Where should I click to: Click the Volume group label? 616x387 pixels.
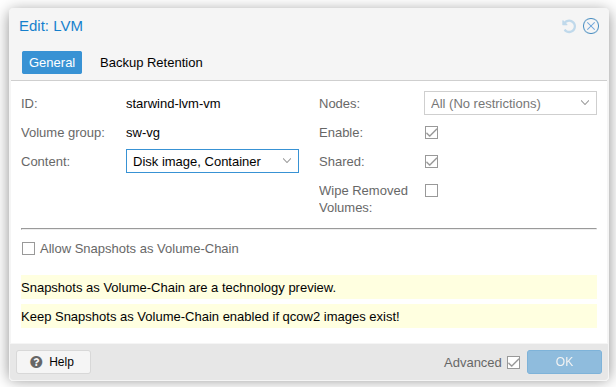pyautogui.click(x=63, y=133)
